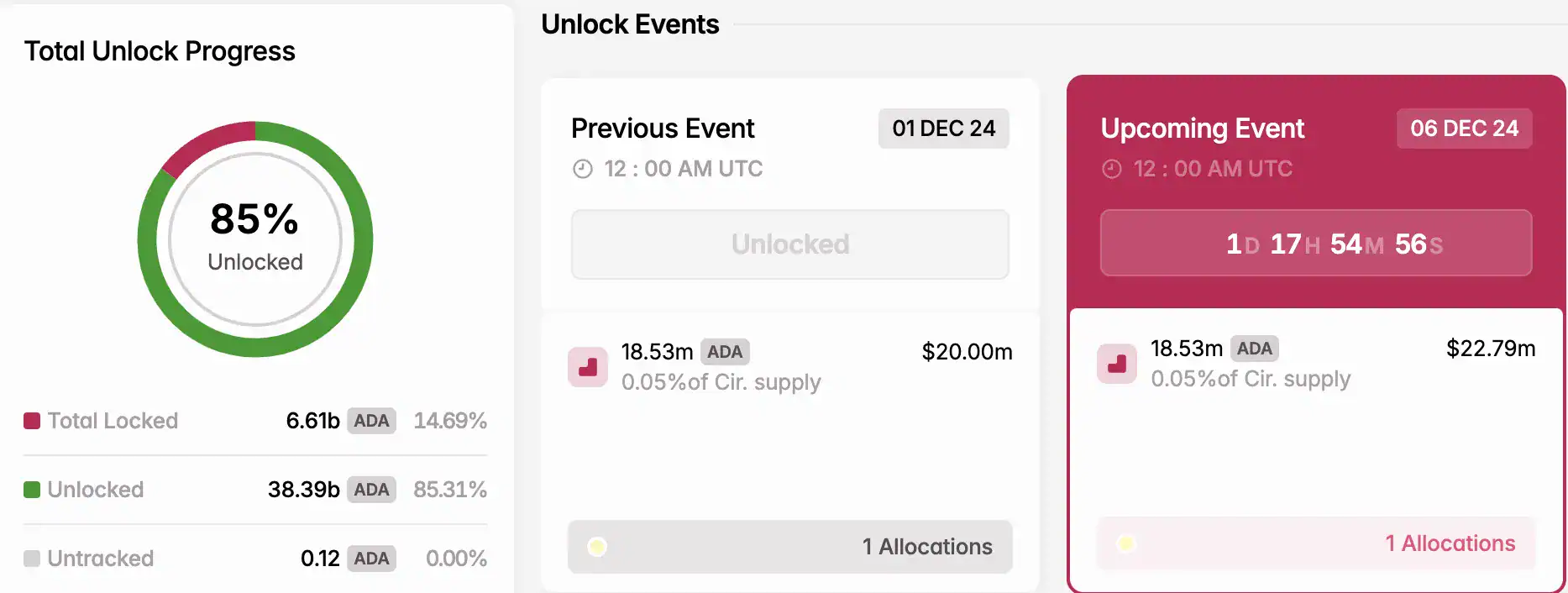This screenshot has width=1568, height=593.
Task: Select the allocation chart icon on Upcoming Event card
Action: pos(1118,364)
